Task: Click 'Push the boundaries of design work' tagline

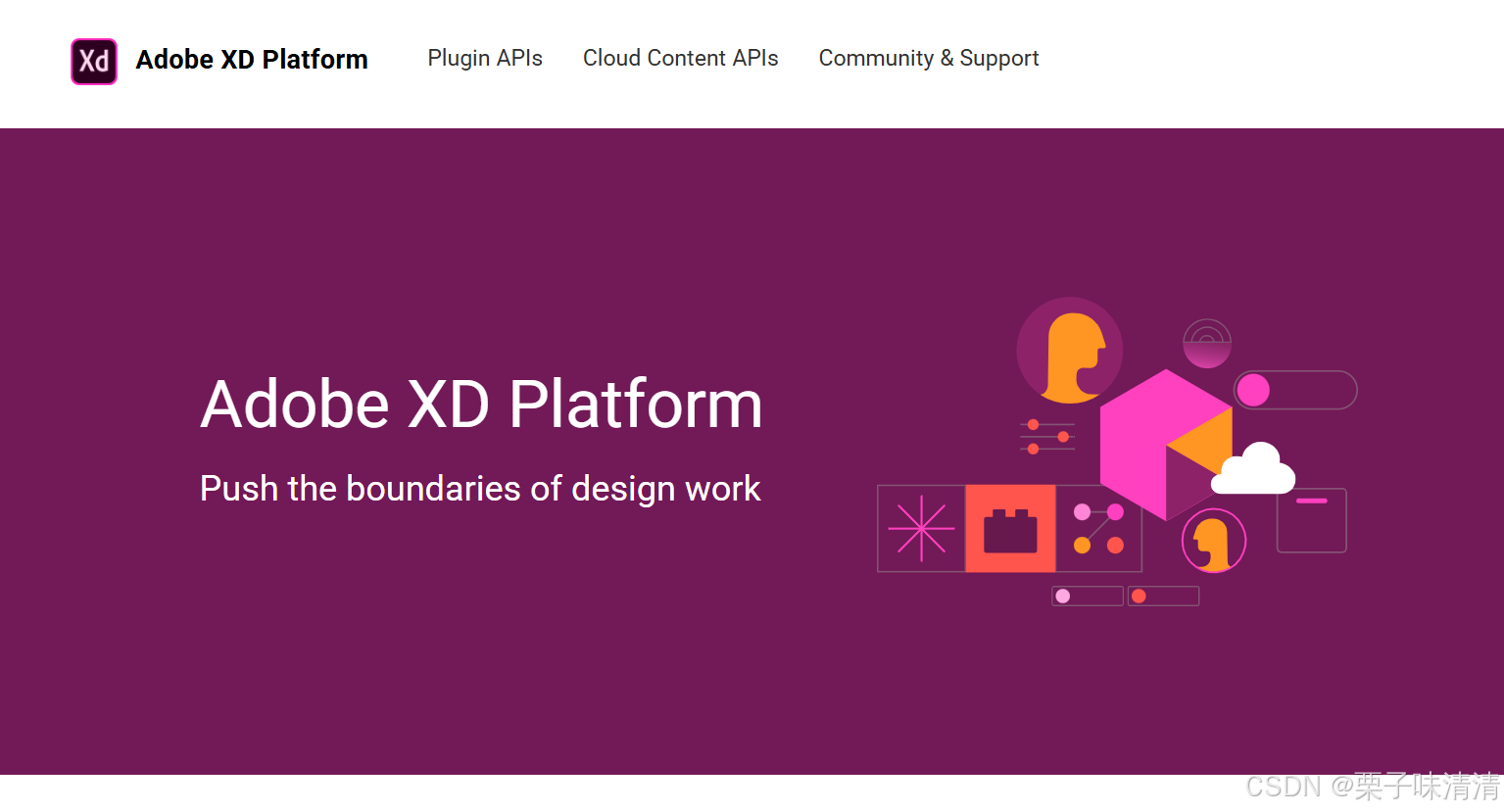Action: click(480, 489)
